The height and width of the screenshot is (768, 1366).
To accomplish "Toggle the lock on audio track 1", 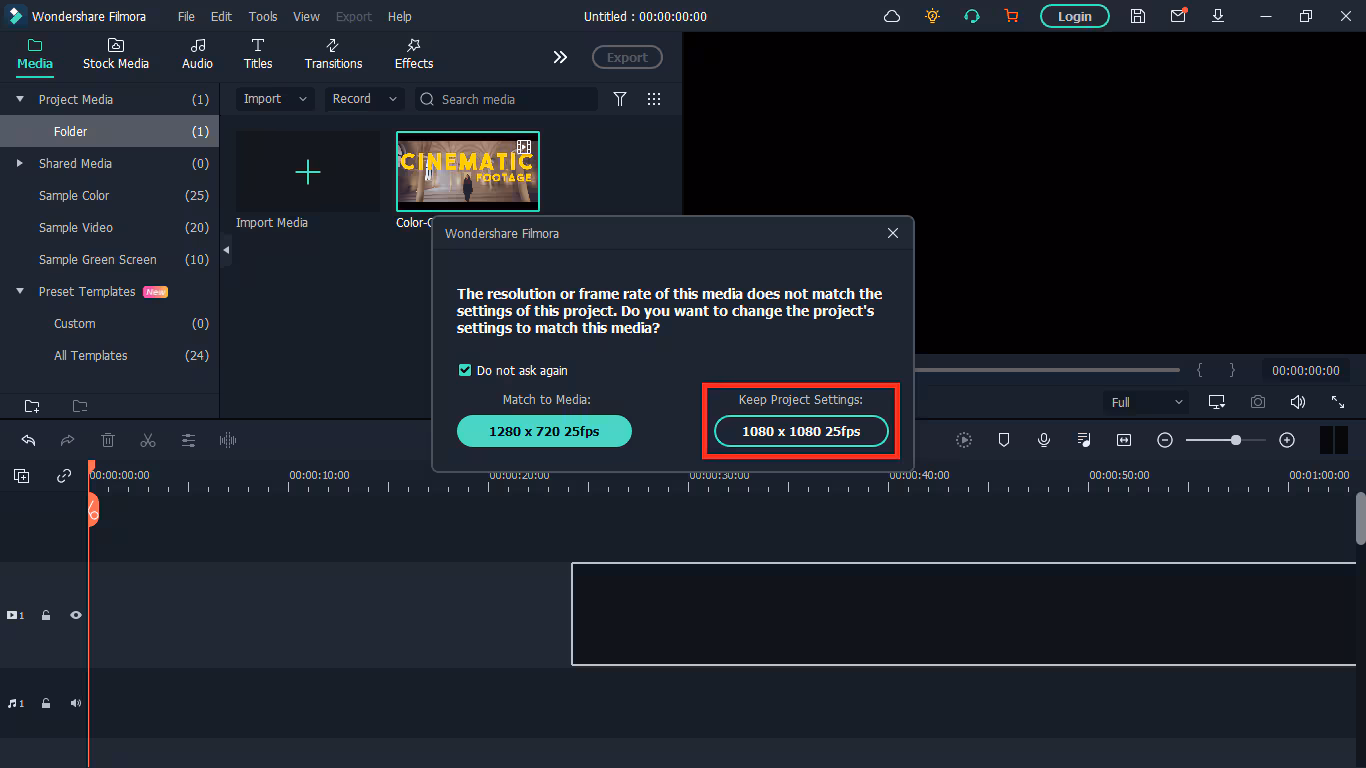I will [x=46, y=703].
